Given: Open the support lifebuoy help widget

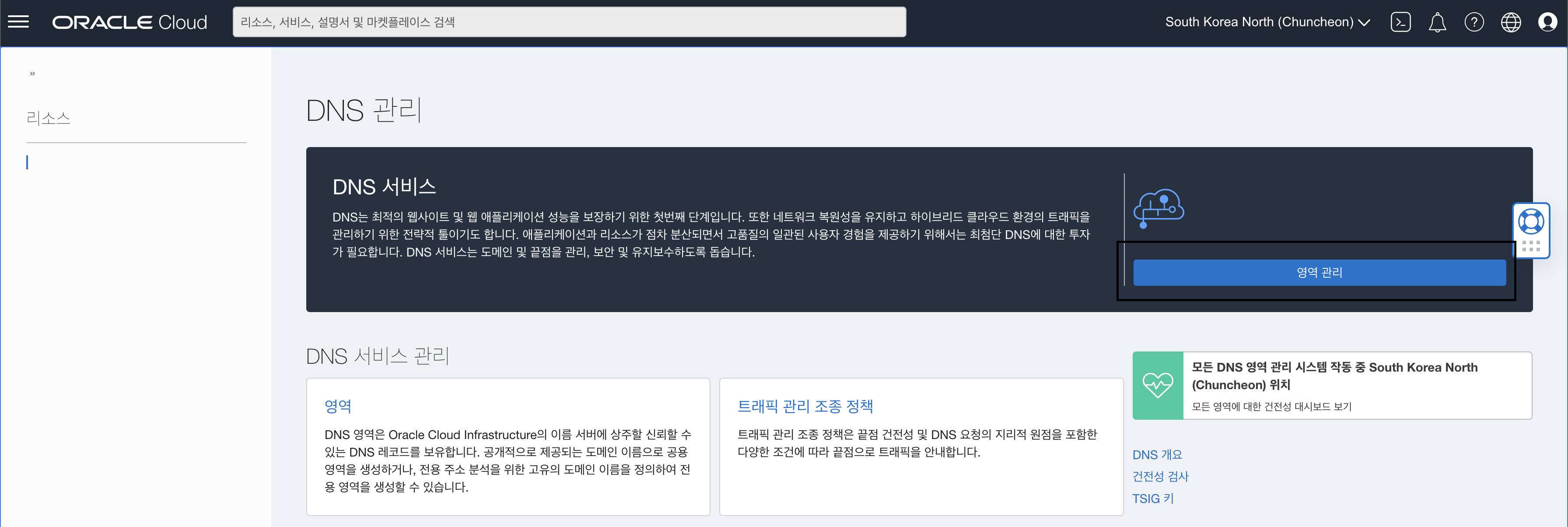Looking at the screenshot, I should click(x=1531, y=221).
